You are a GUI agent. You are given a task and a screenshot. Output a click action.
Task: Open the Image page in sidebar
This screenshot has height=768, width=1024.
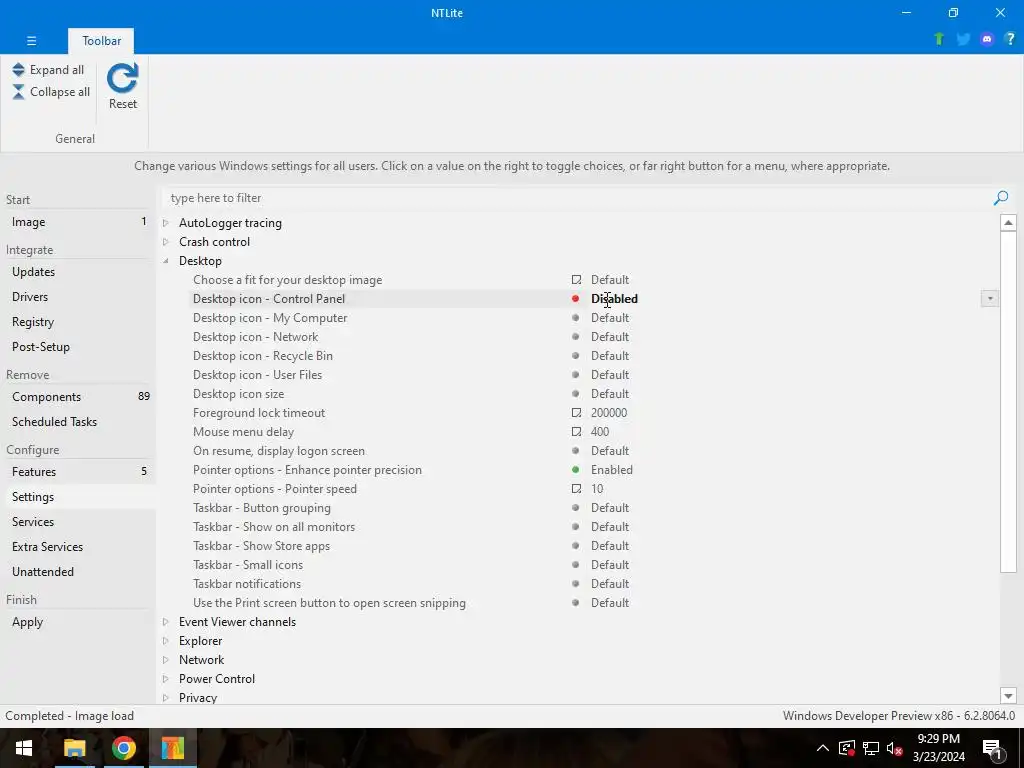pos(78,222)
